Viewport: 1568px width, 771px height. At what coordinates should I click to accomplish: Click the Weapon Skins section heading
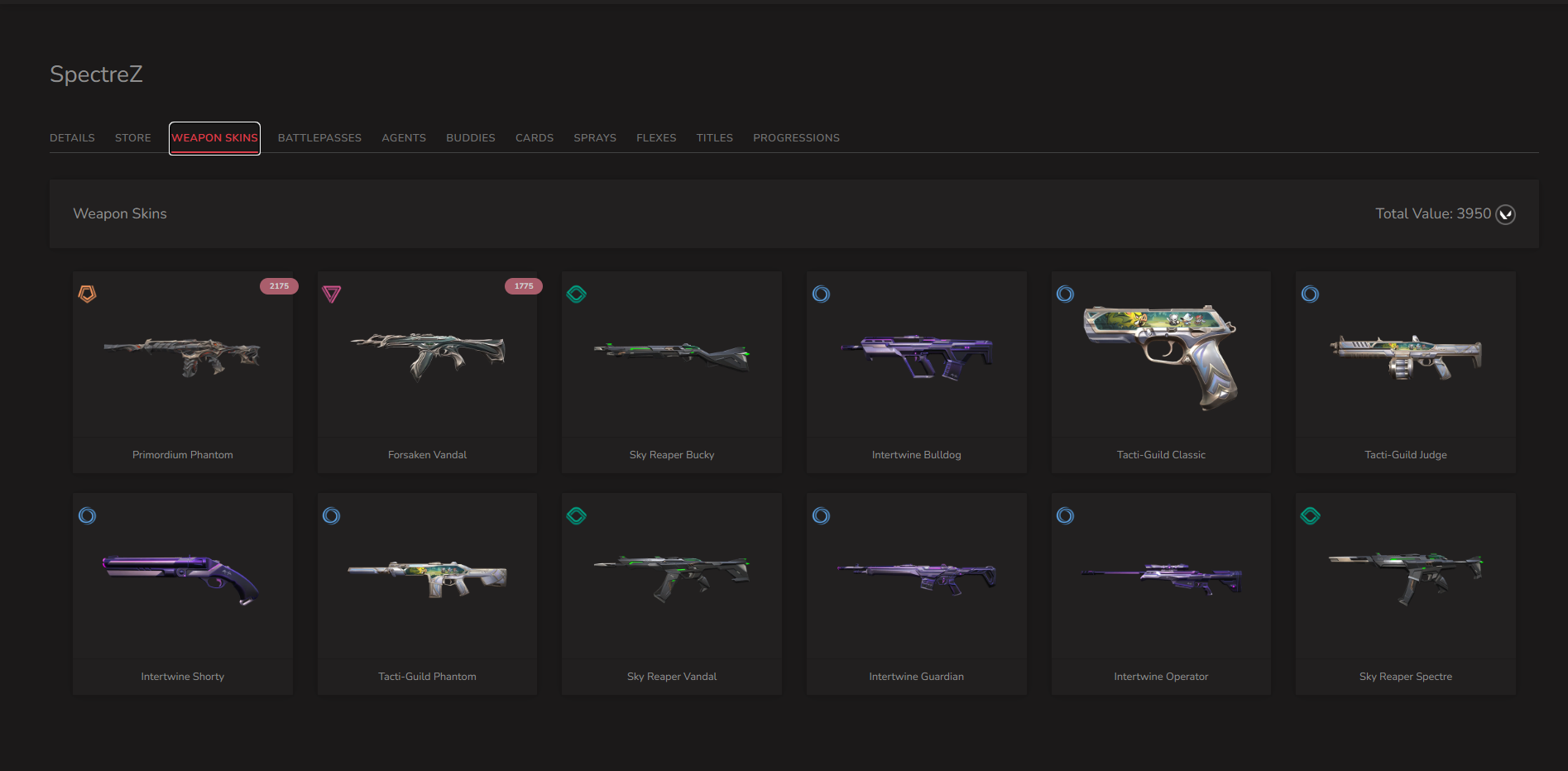pos(120,213)
